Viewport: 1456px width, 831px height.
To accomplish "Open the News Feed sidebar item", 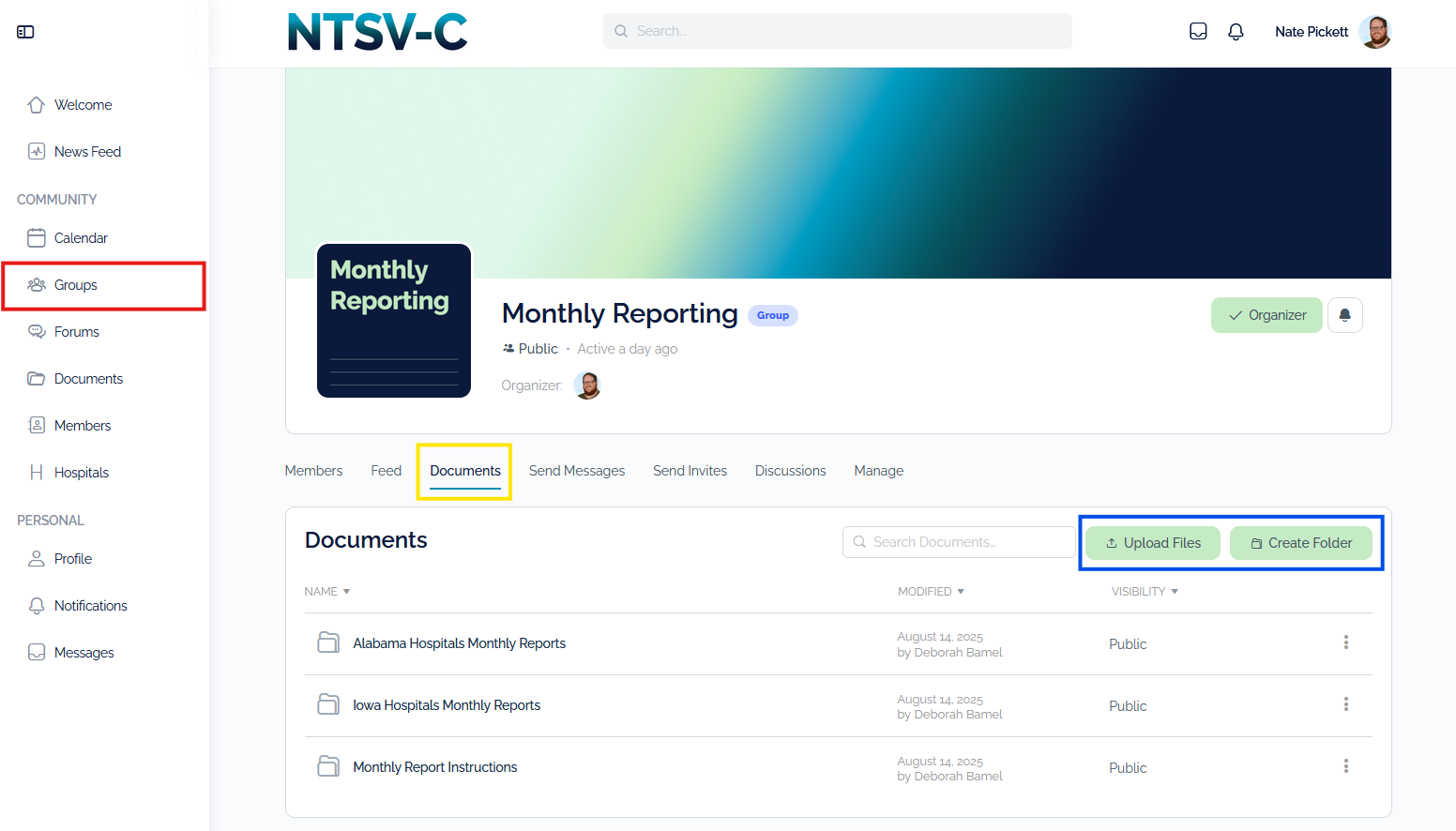I will click(87, 152).
